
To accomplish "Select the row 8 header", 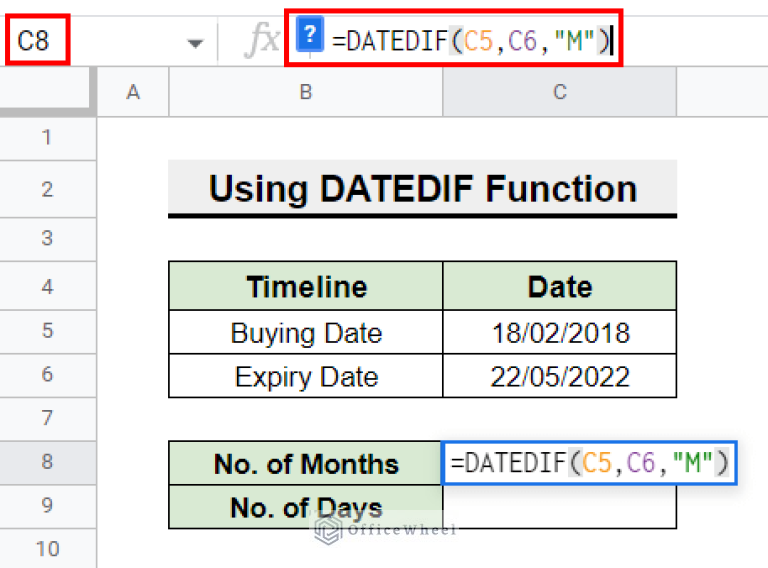I will 48,462.
